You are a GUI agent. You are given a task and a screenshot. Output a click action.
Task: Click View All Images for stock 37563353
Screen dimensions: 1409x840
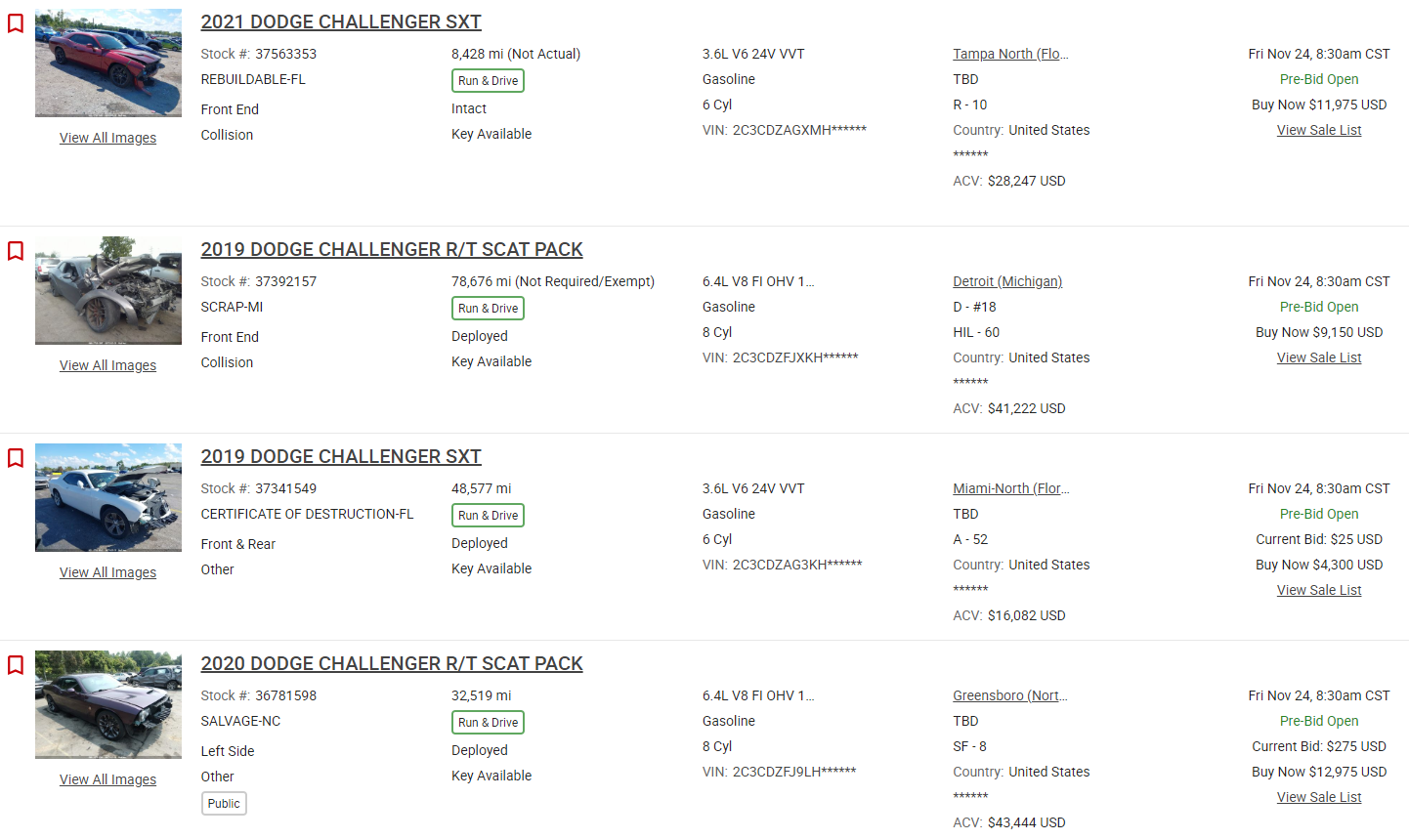click(x=107, y=138)
